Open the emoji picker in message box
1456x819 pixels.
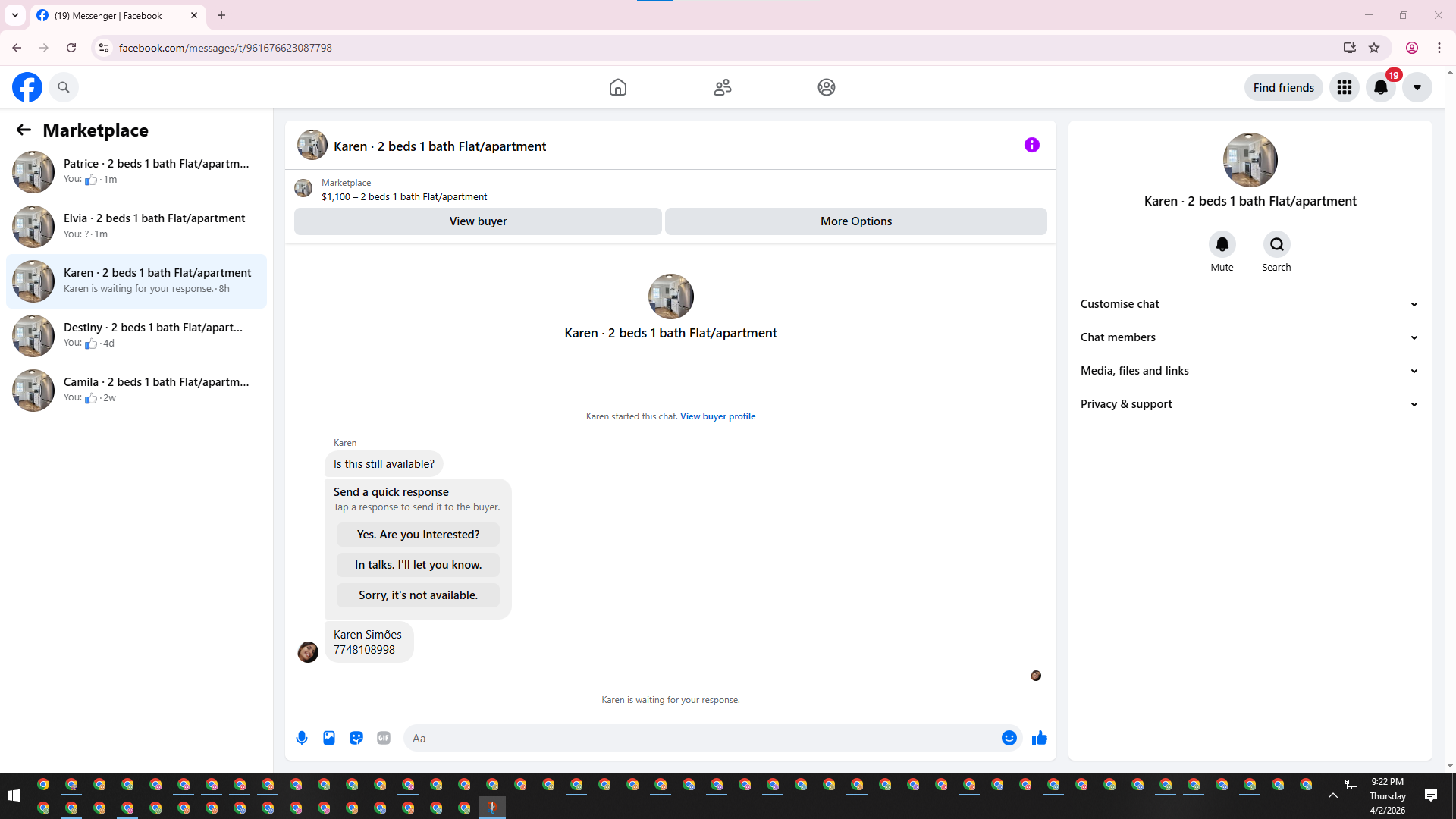click(1009, 738)
